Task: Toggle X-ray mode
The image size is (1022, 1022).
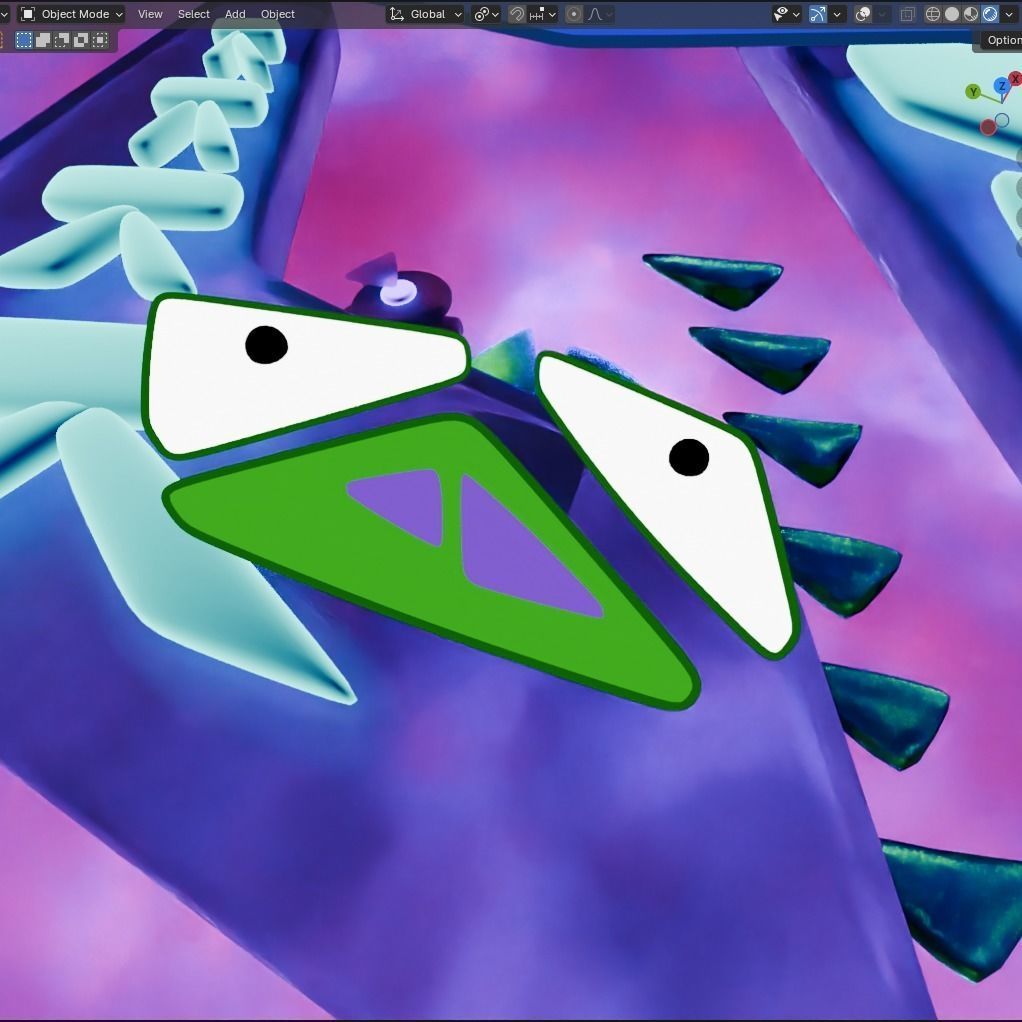Action: coord(907,14)
